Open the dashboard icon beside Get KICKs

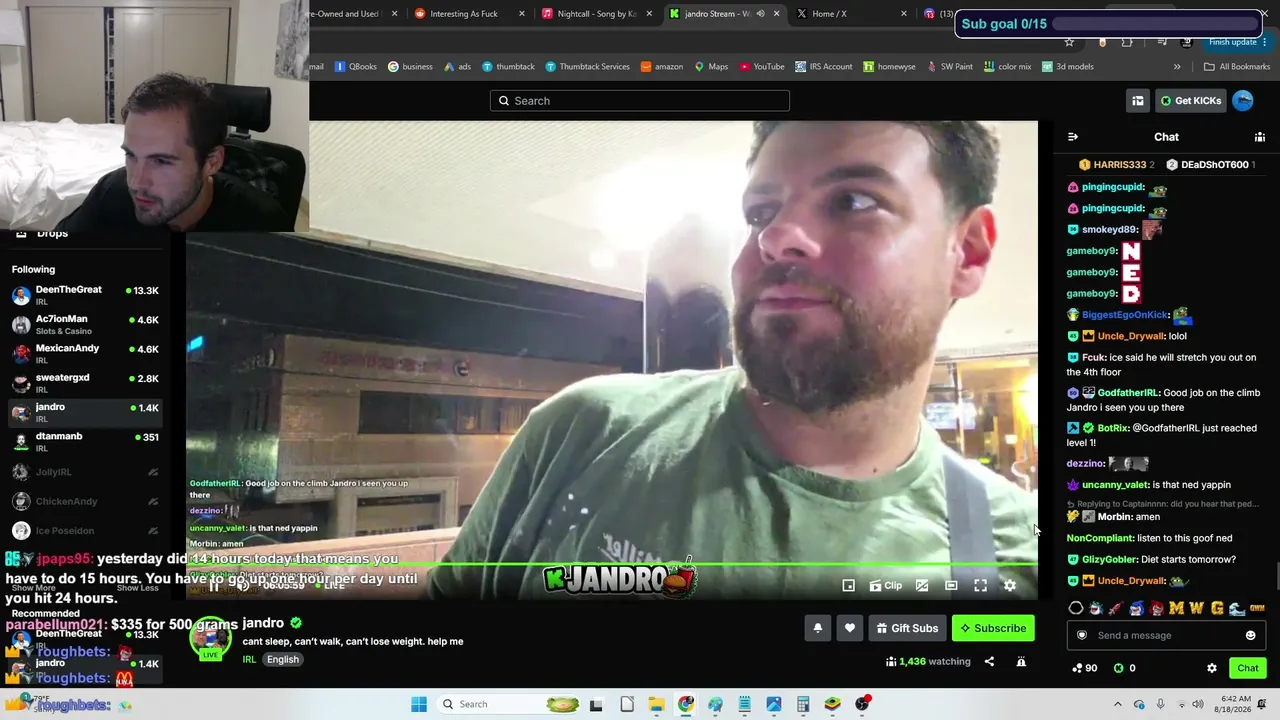[1138, 101]
